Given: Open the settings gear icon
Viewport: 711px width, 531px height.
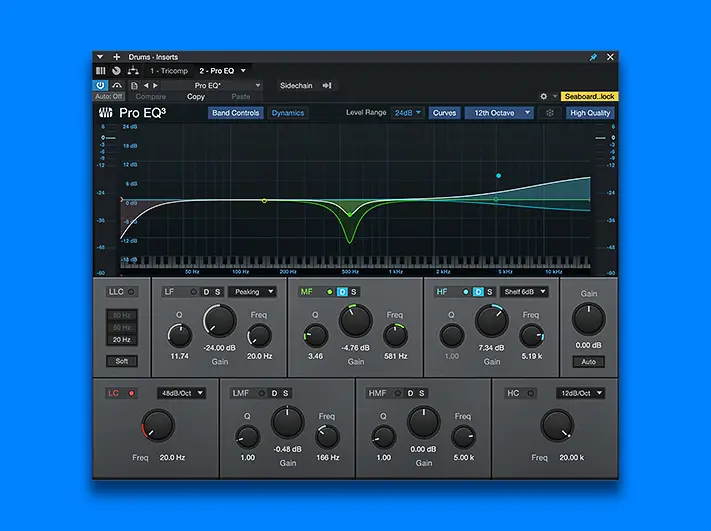Looking at the screenshot, I should (x=544, y=96).
